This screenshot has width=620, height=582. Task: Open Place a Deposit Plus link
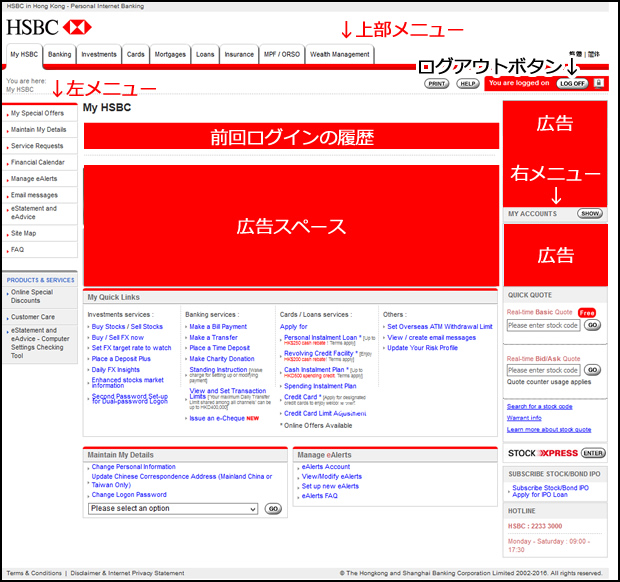(x=121, y=359)
